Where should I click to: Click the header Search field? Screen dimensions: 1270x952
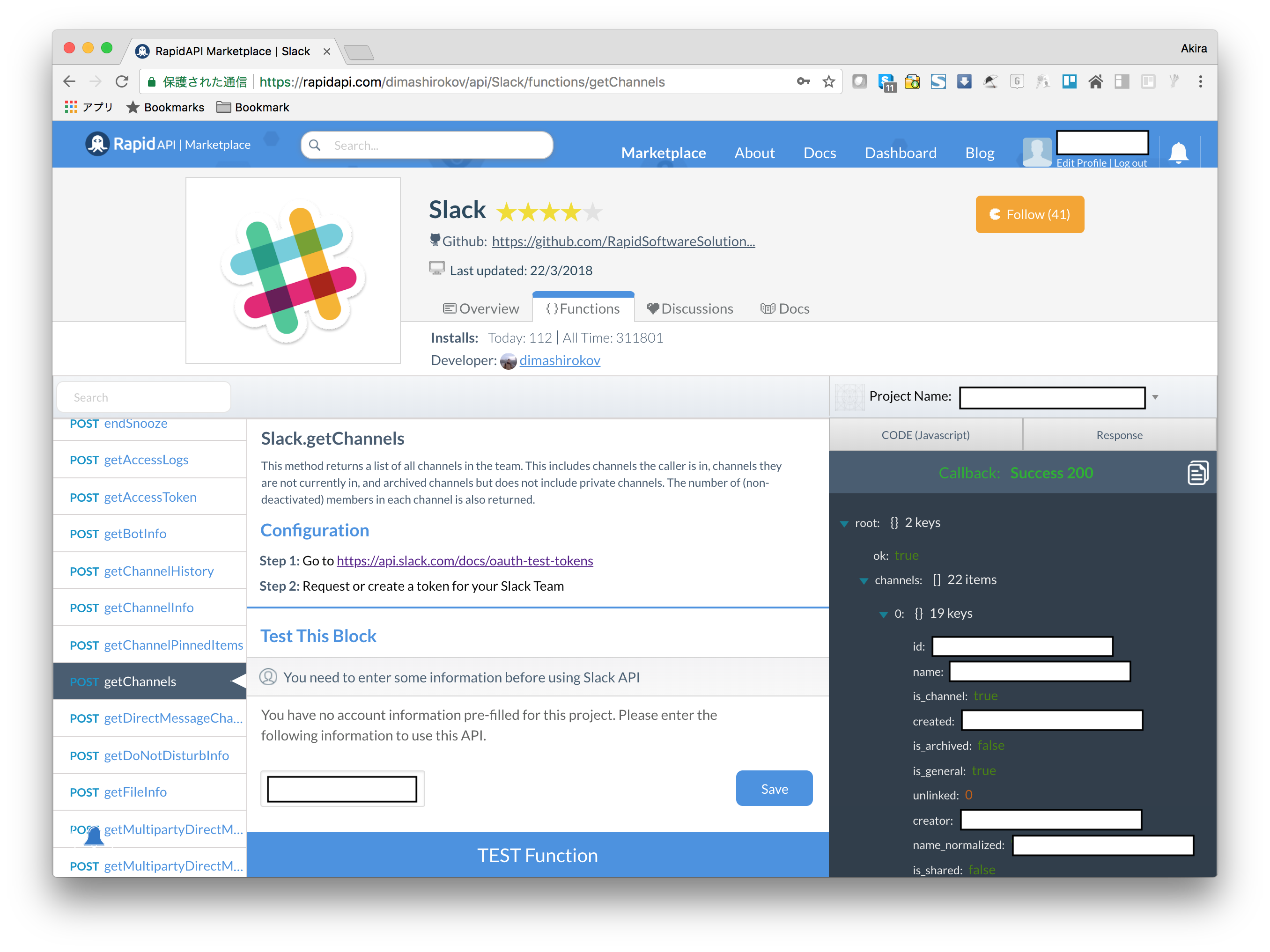pos(427,145)
